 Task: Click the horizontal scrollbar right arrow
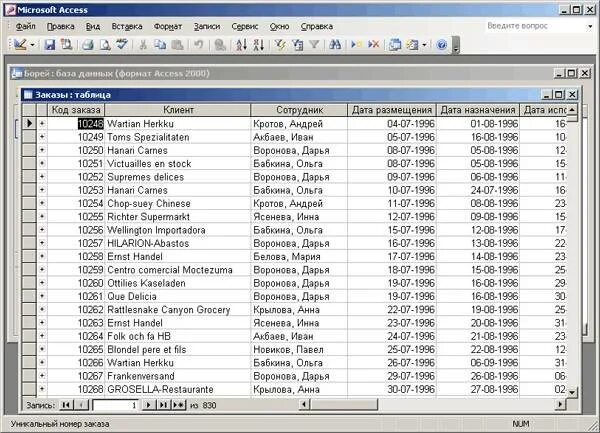[x=561, y=404]
